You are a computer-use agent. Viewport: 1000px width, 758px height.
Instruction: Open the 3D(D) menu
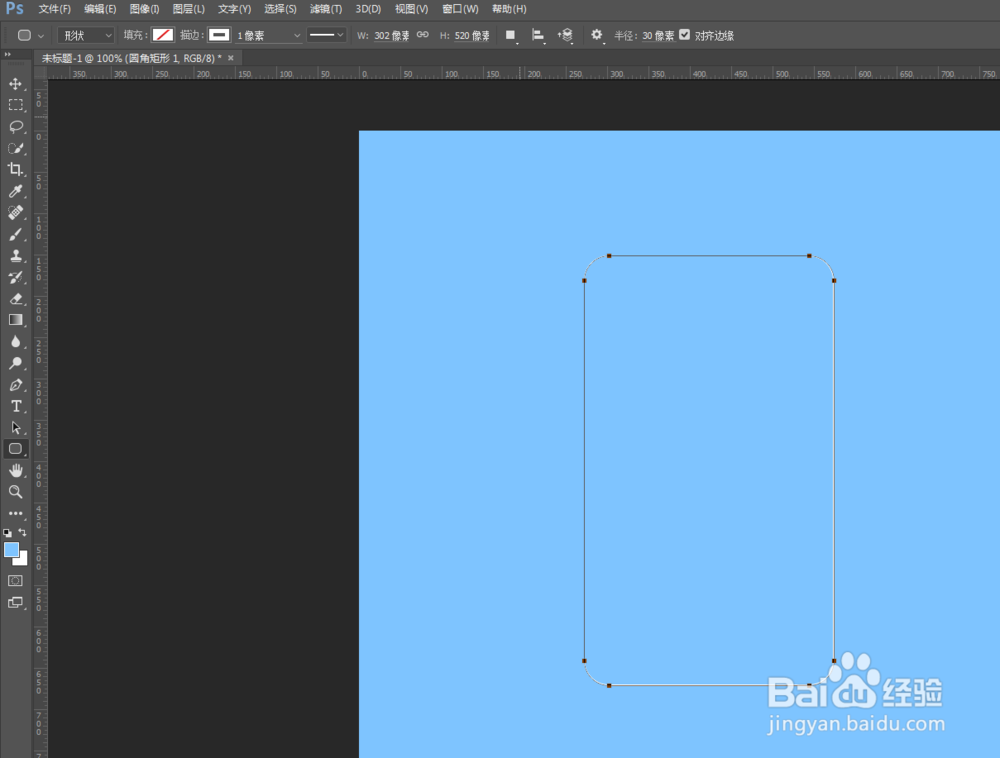368,9
